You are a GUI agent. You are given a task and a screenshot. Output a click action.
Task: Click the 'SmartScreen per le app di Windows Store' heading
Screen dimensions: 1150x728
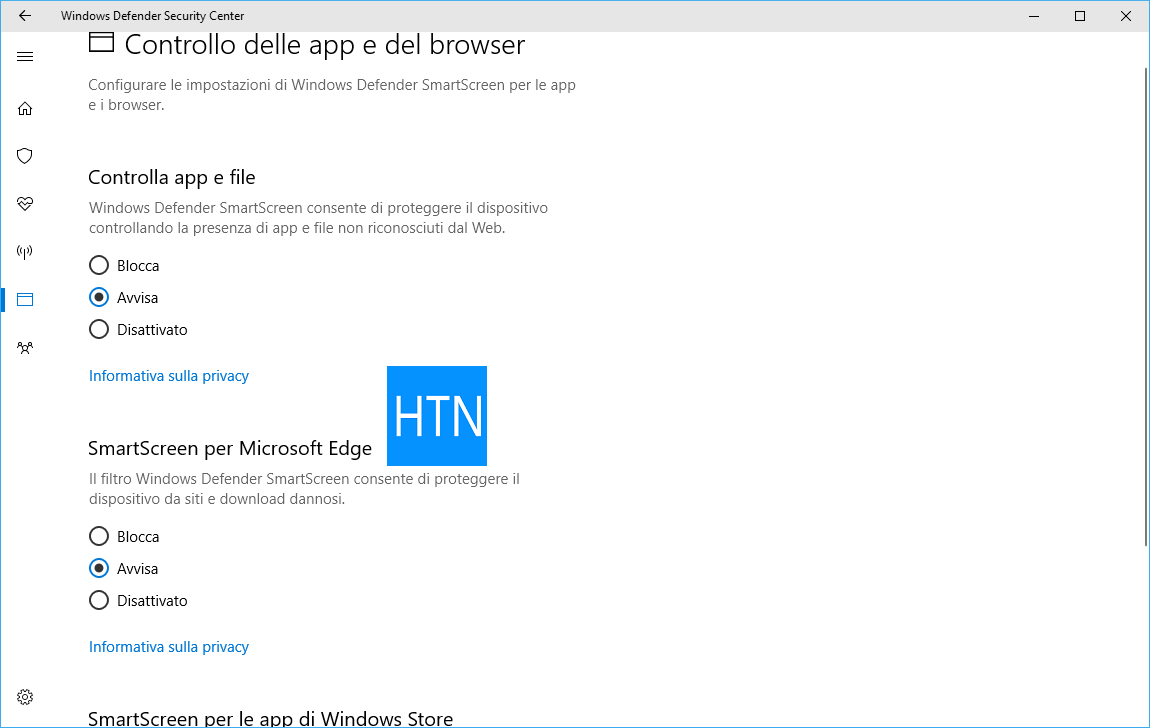pos(271,718)
